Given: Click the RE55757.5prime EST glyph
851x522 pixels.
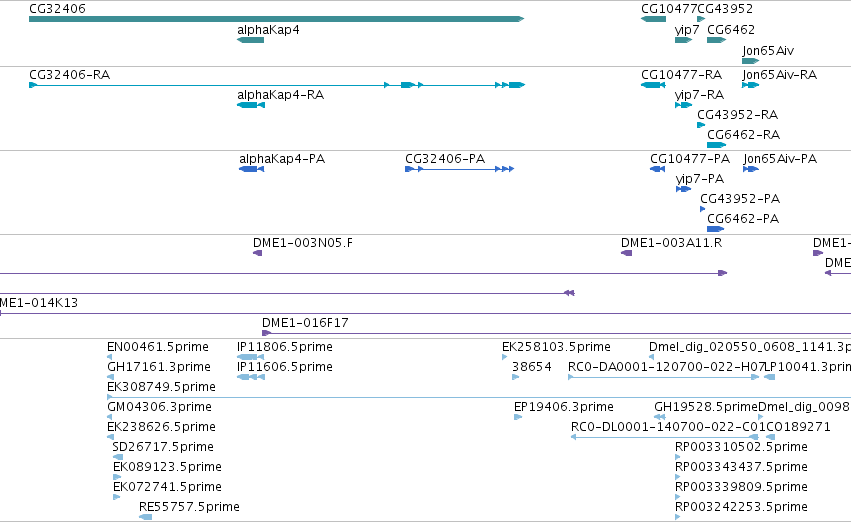Looking at the screenshot, I should pos(146,517).
